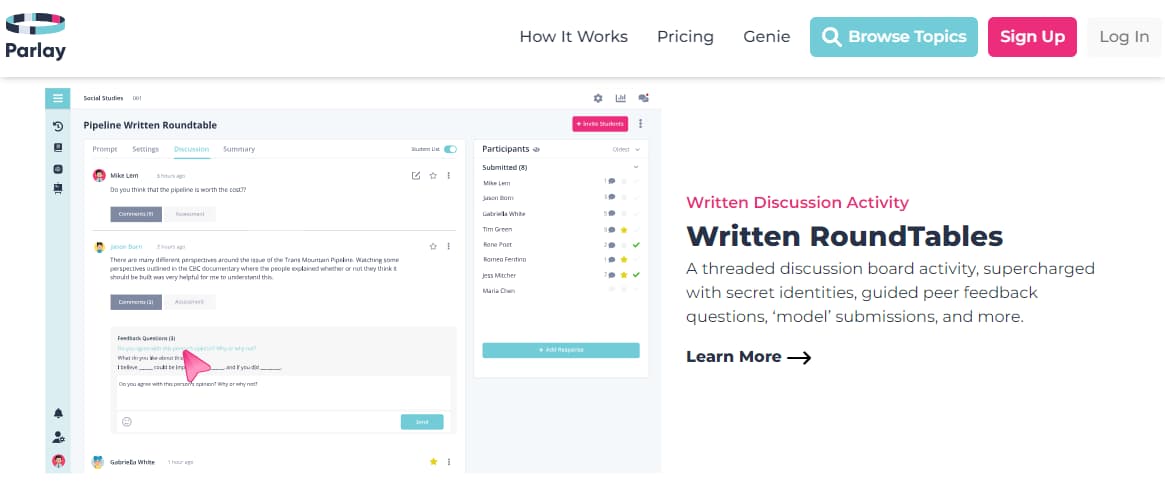Open the book icon in the sidebar
The width and height of the screenshot is (1165, 488).
point(58,148)
